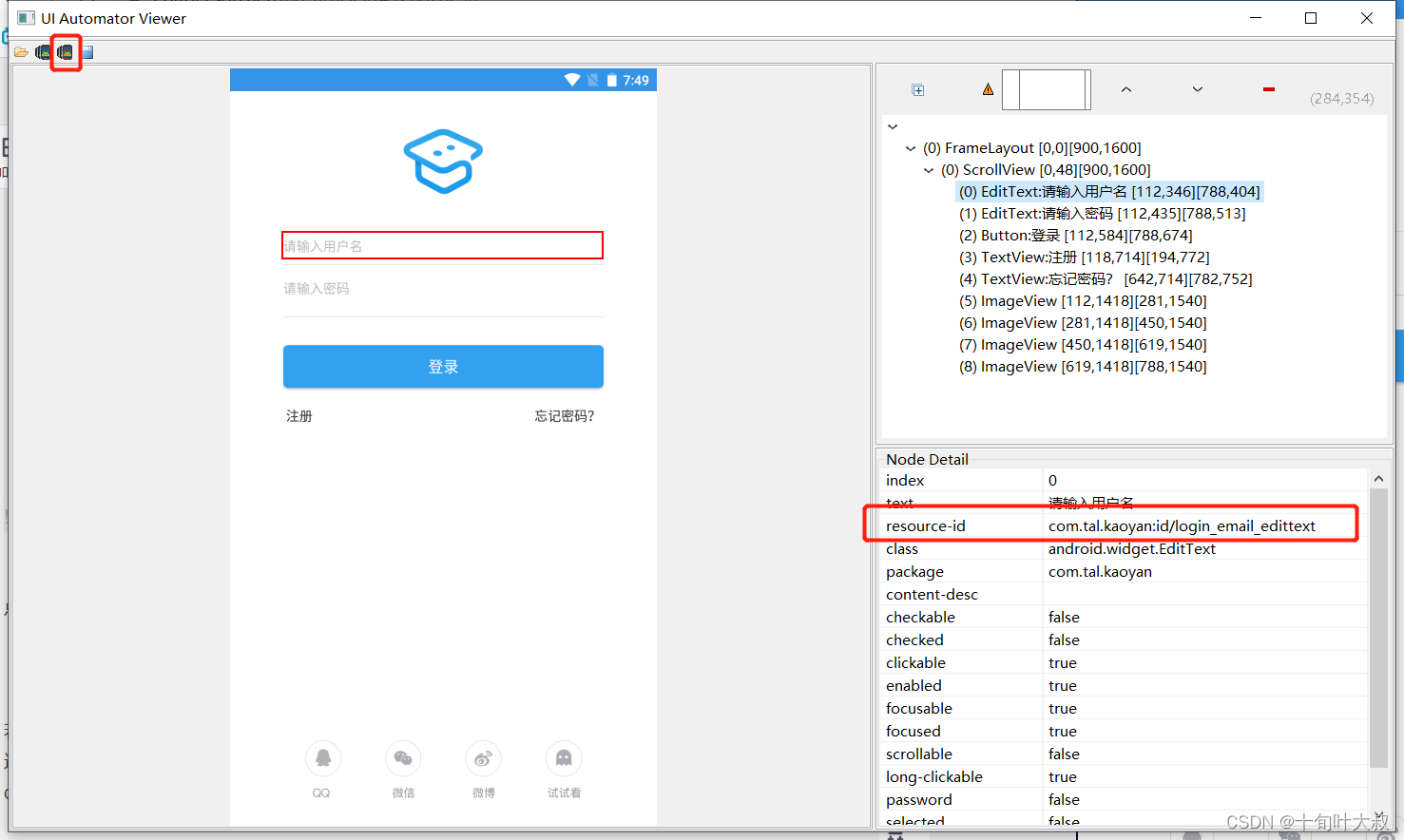Click the QQ login icon

tap(323, 758)
